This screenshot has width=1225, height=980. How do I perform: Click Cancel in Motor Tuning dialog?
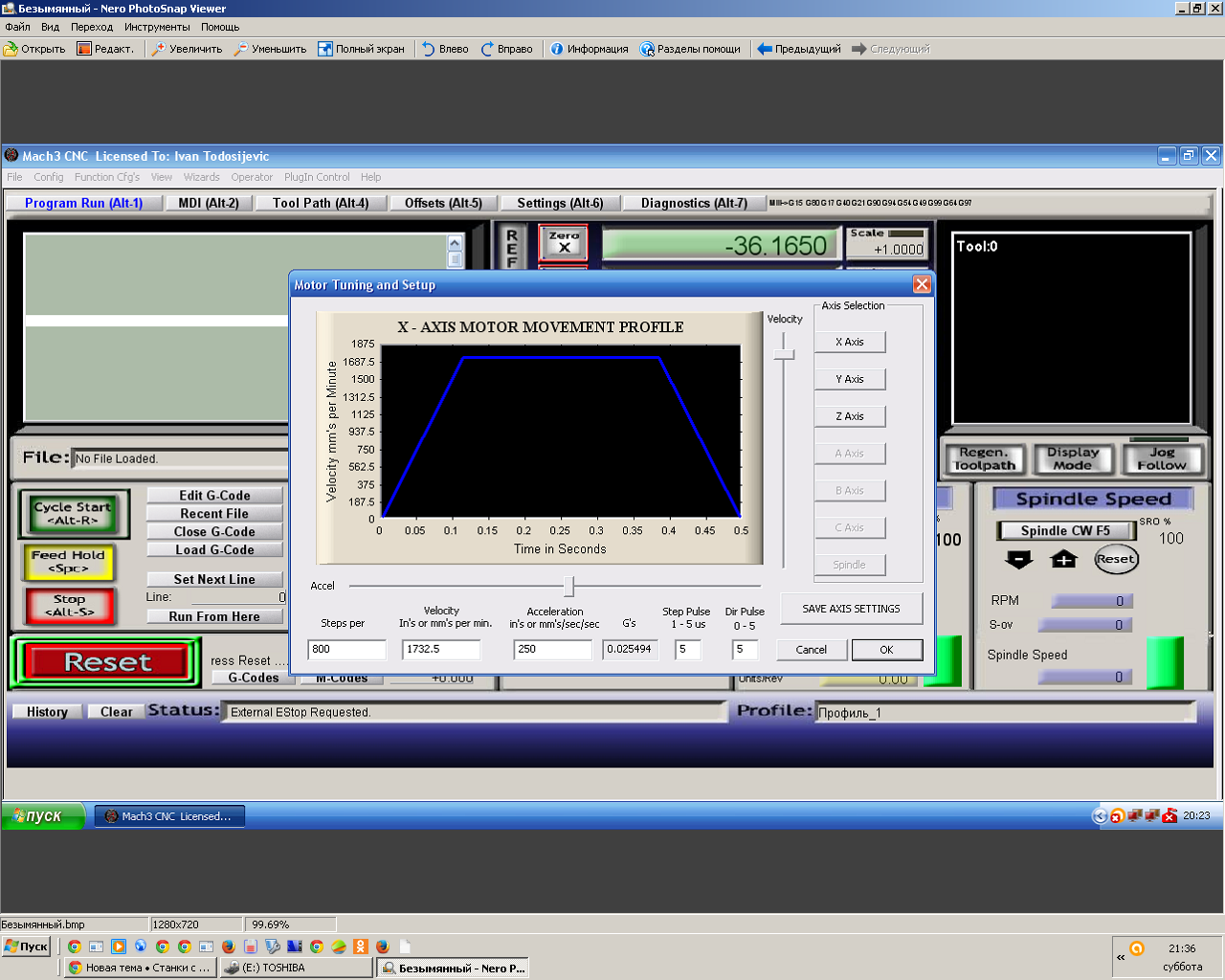click(x=812, y=650)
